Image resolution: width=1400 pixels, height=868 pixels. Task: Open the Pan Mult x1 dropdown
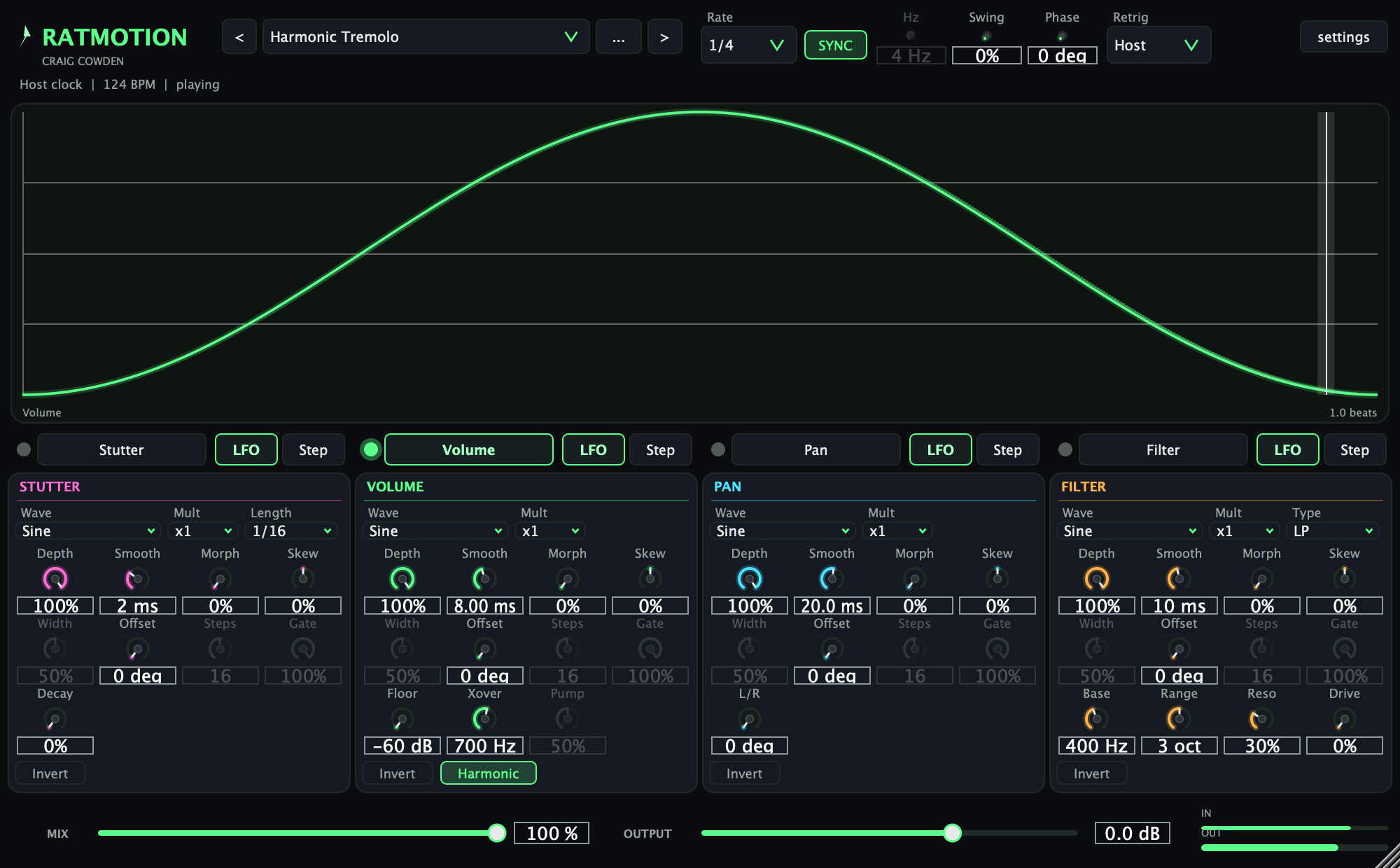898,531
